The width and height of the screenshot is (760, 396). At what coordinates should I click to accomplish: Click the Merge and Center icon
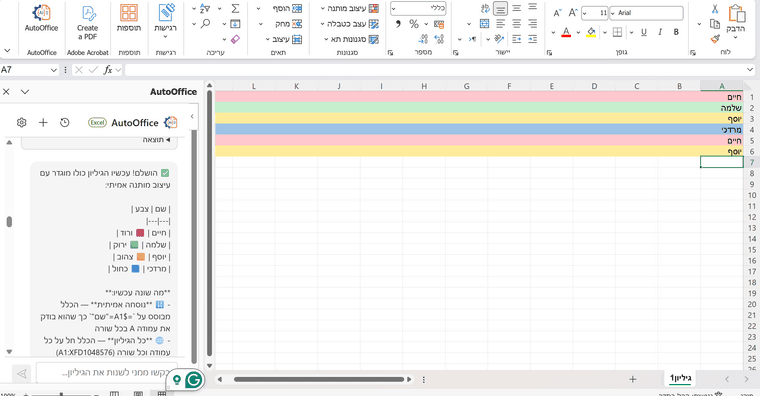click(484, 23)
